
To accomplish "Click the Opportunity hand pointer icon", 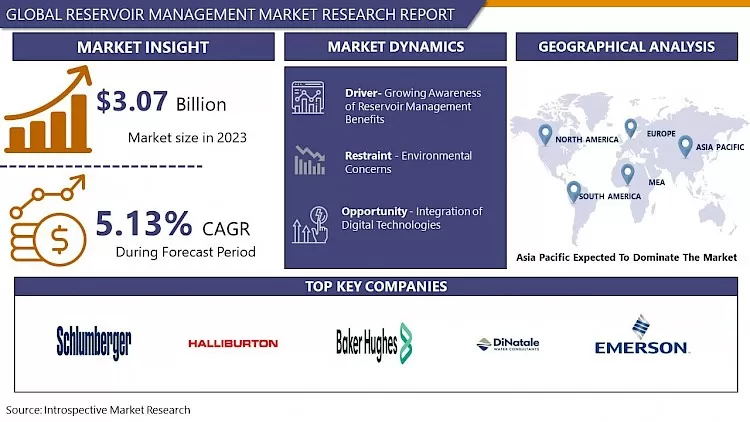I will [310, 224].
